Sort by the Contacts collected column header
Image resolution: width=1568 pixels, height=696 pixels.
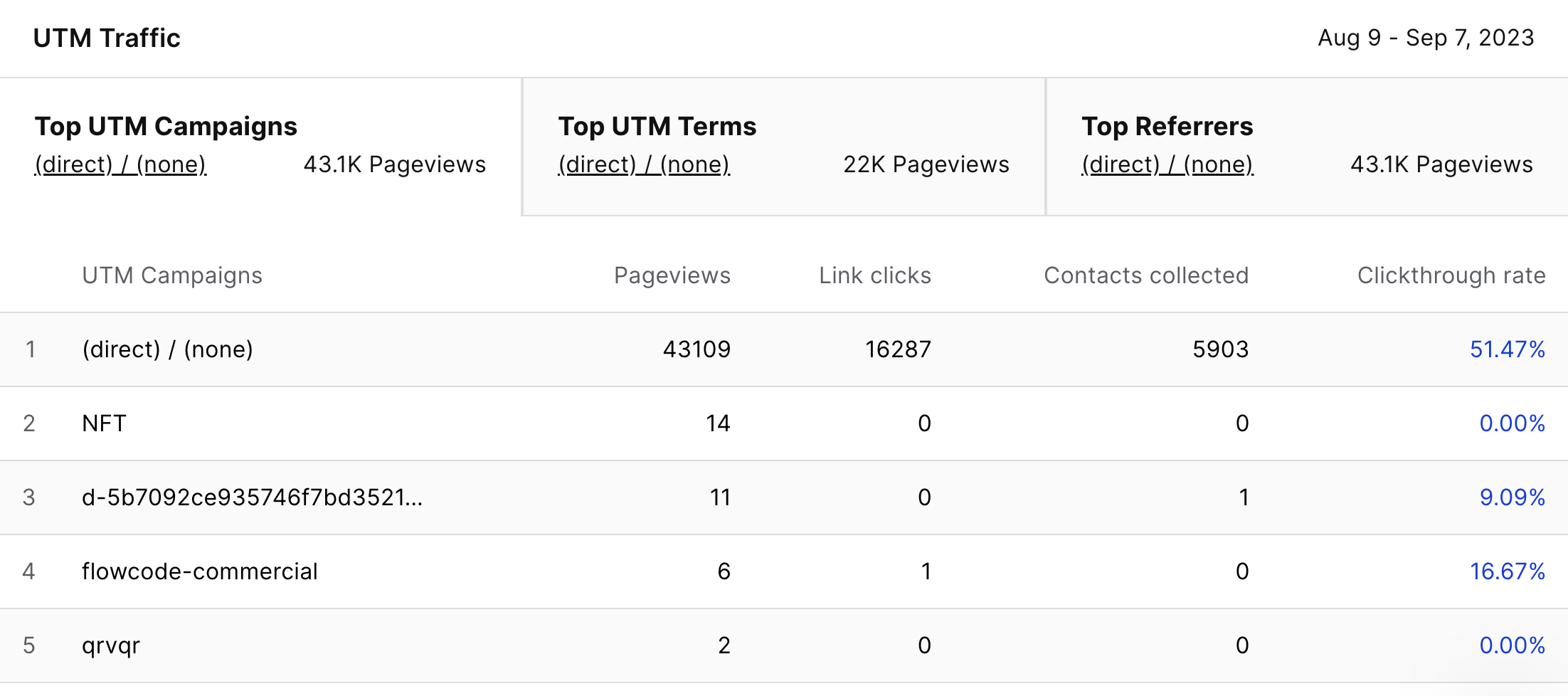[1146, 275]
